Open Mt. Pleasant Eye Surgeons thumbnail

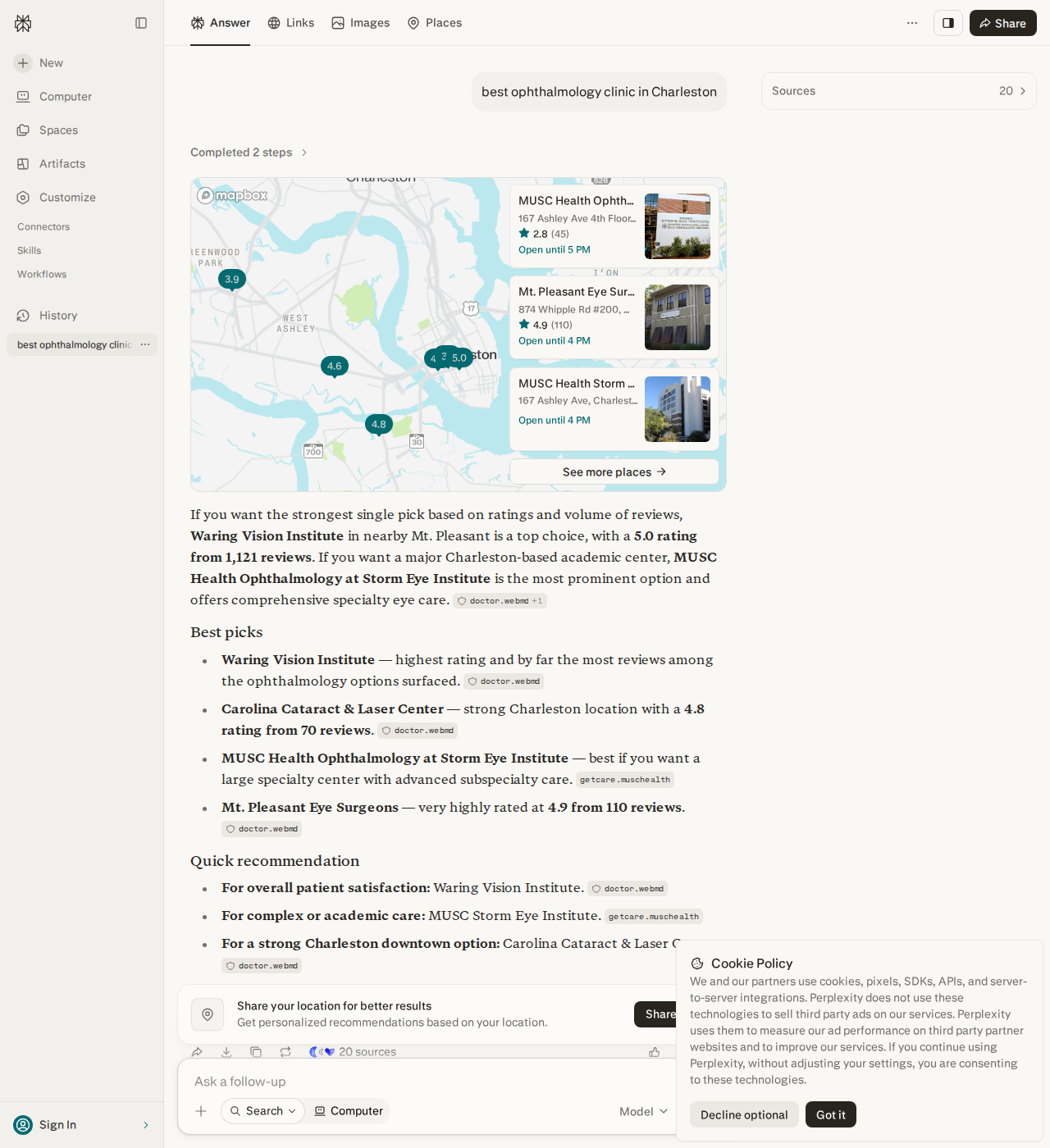point(678,317)
